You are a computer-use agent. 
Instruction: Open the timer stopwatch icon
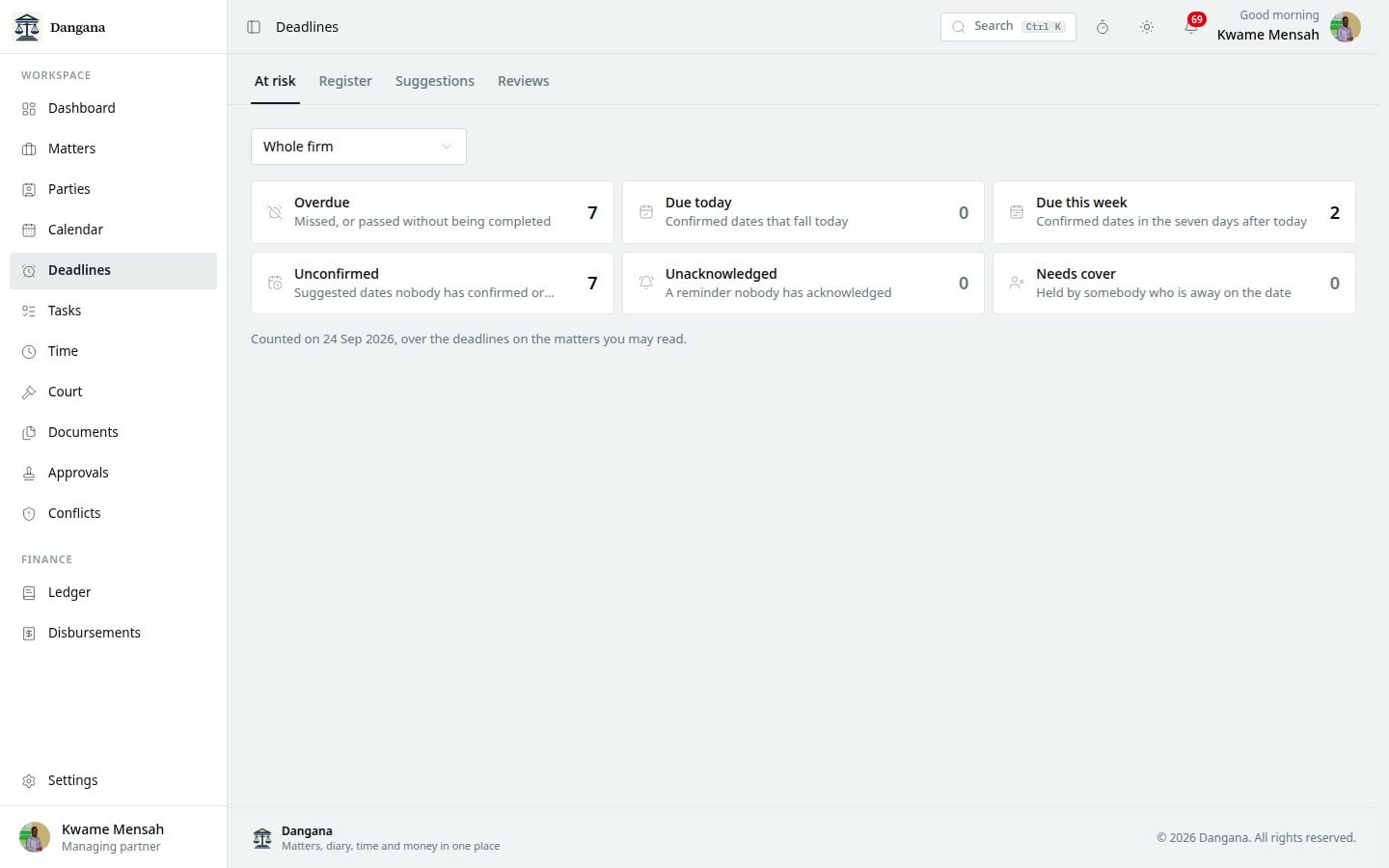(1103, 27)
